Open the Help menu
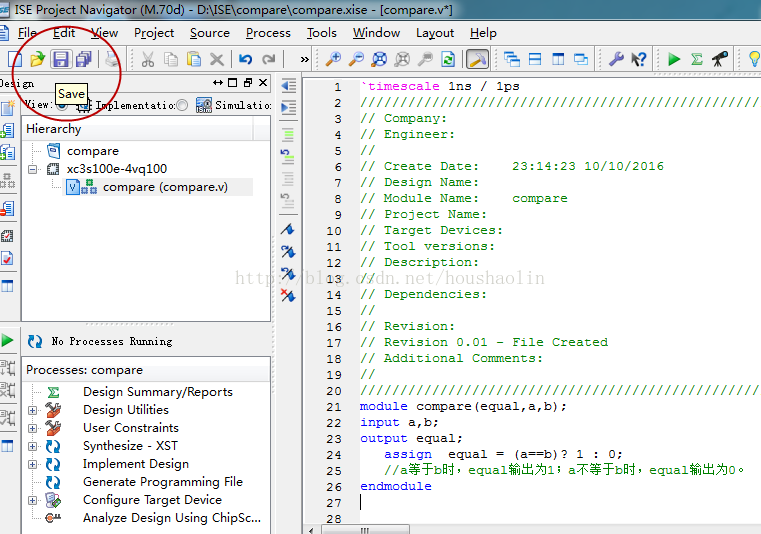This screenshot has width=761, height=534. click(483, 33)
